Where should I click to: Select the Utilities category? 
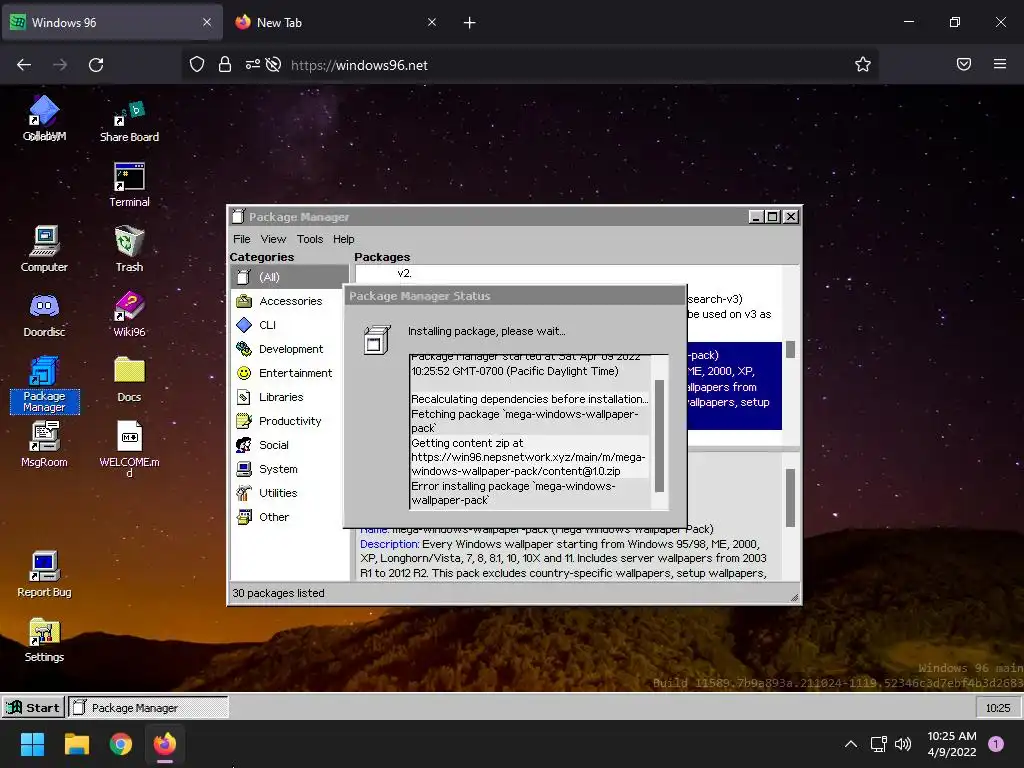(x=289, y=493)
